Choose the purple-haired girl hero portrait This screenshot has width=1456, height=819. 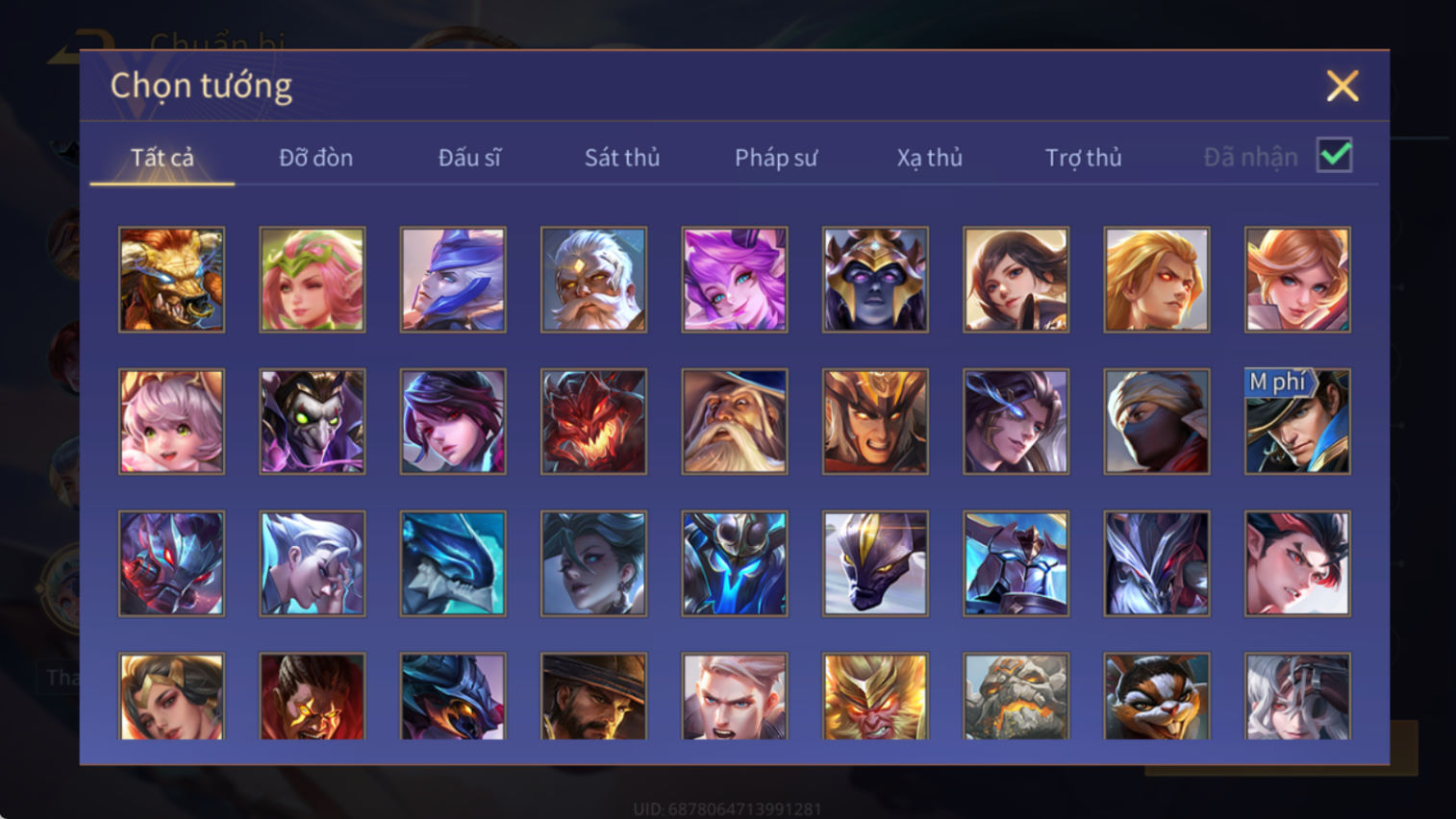[735, 280]
